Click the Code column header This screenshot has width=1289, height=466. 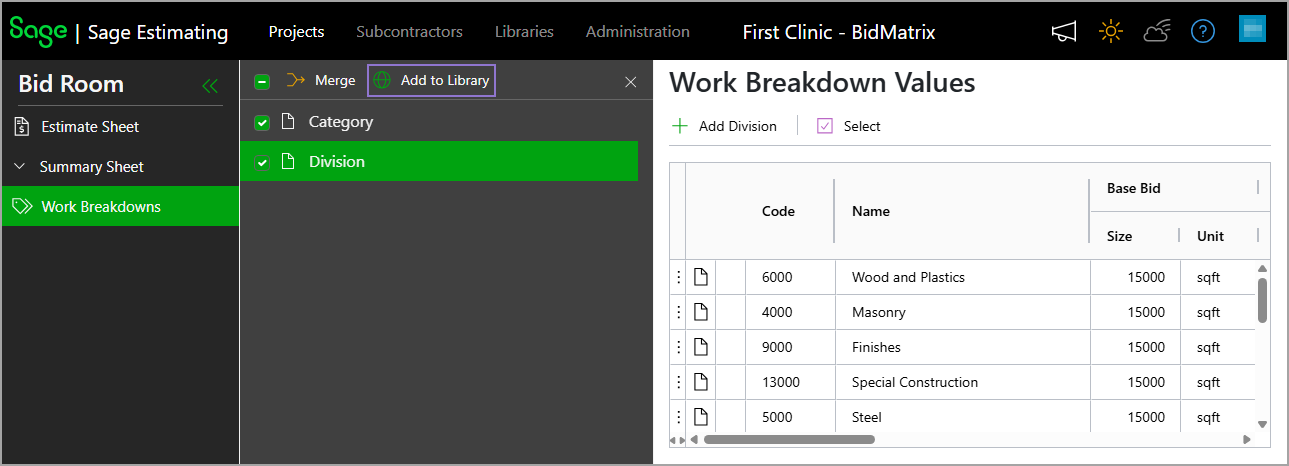(778, 211)
